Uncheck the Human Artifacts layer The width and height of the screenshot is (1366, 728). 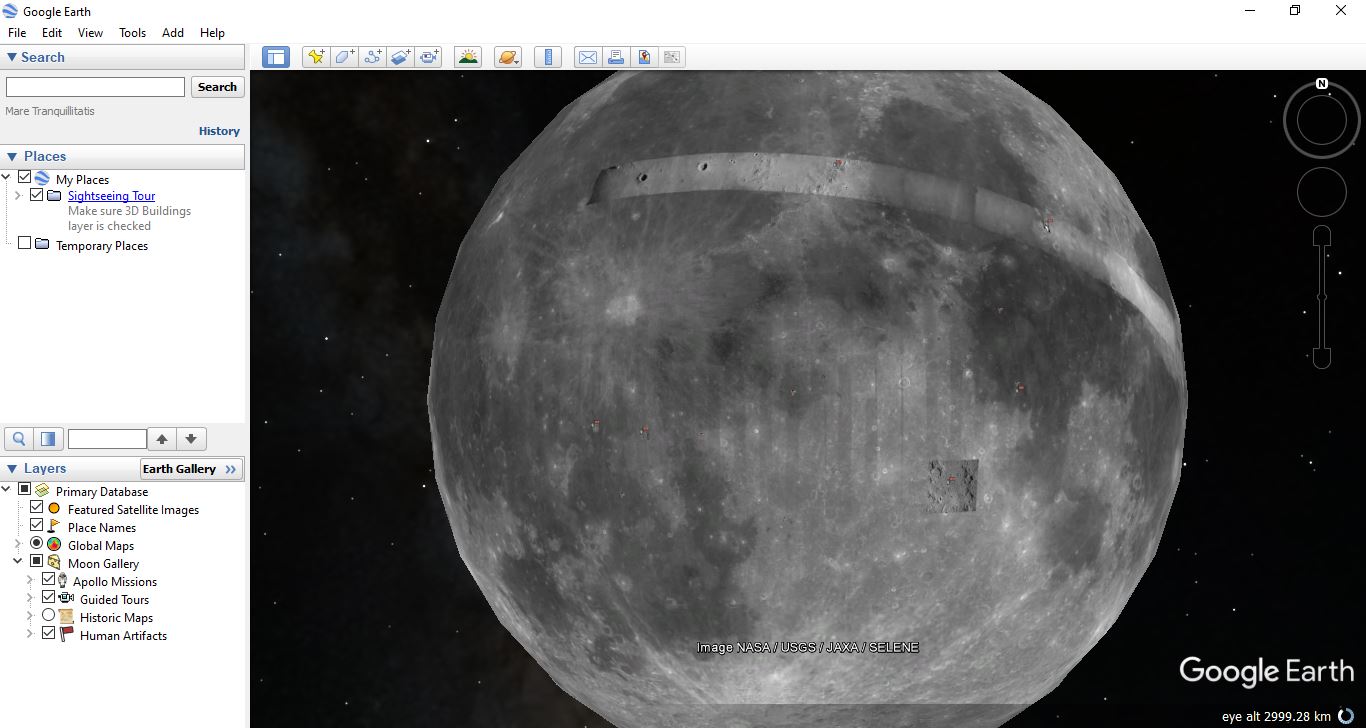48,634
